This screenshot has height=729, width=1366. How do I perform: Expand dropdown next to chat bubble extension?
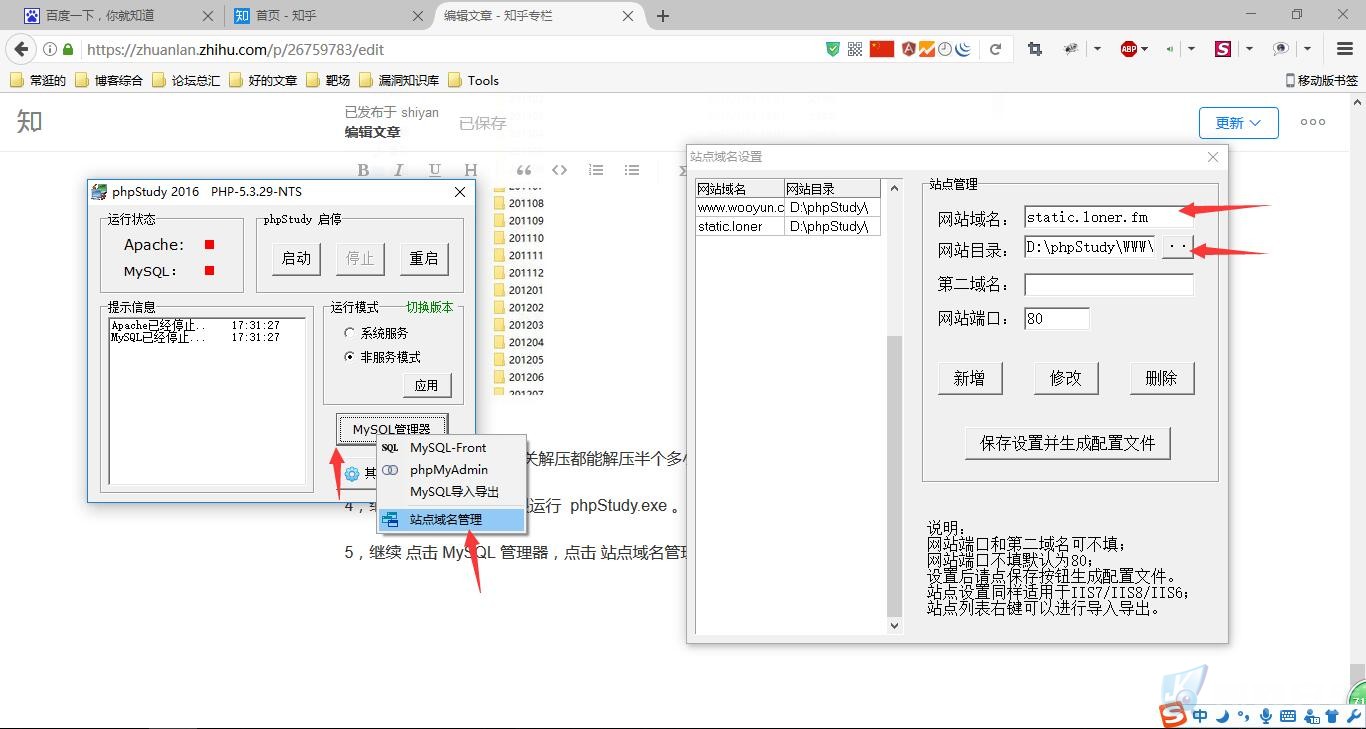tap(1307, 49)
